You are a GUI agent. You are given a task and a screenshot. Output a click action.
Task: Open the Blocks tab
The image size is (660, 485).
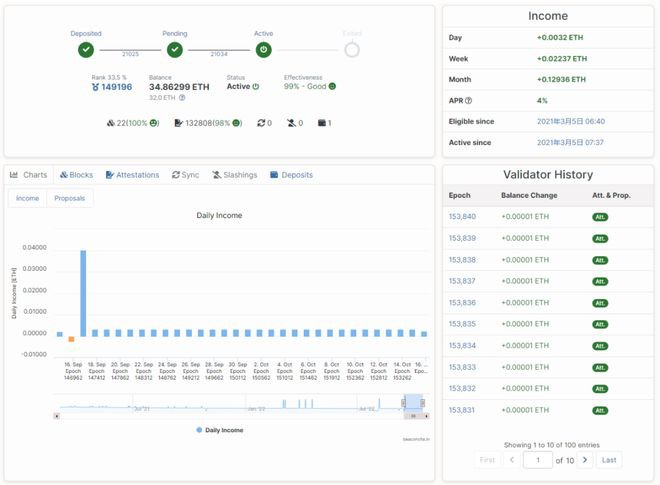tap(76, 175)
